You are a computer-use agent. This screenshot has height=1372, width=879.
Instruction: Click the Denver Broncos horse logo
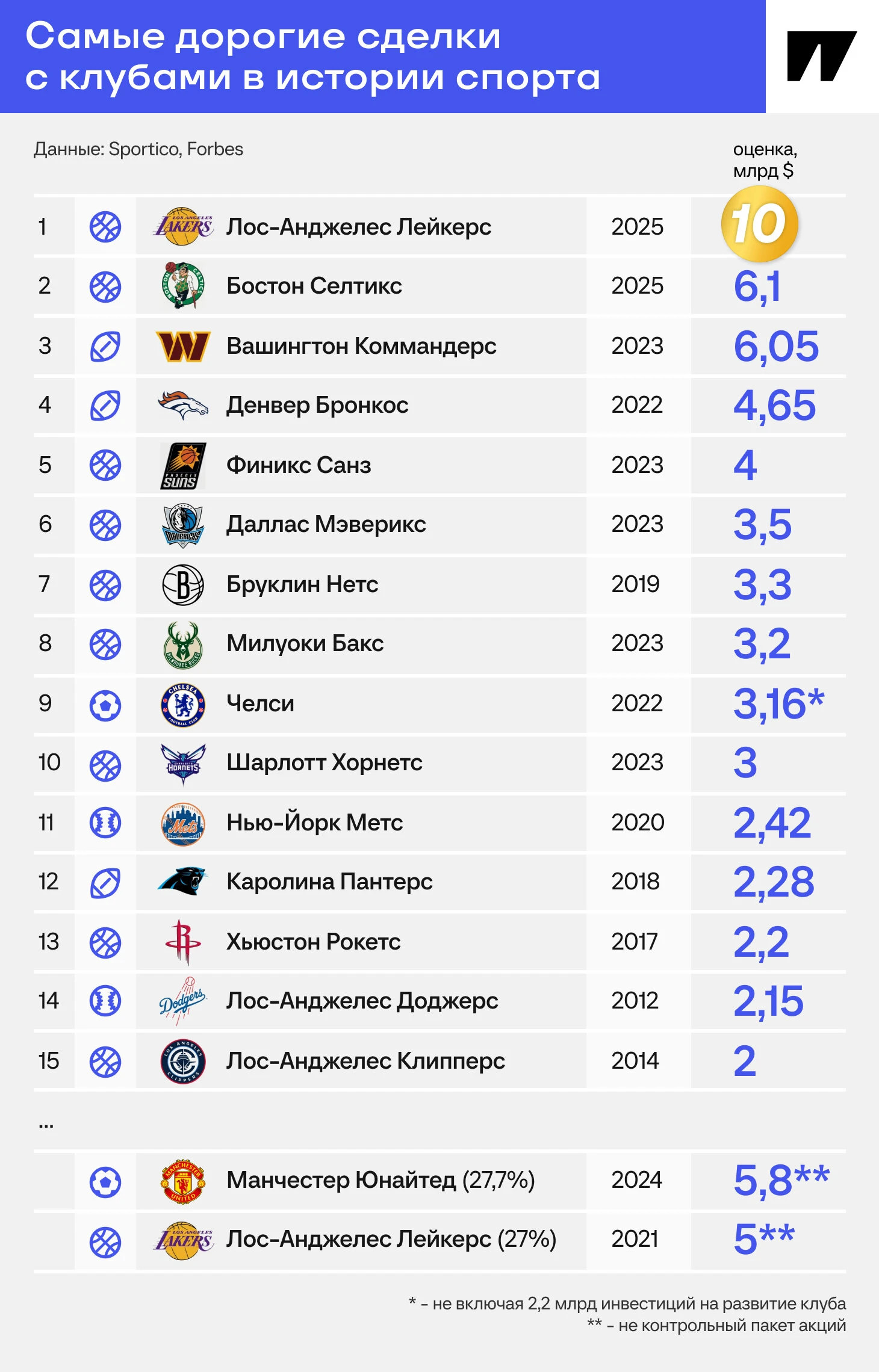pos(183,405)
